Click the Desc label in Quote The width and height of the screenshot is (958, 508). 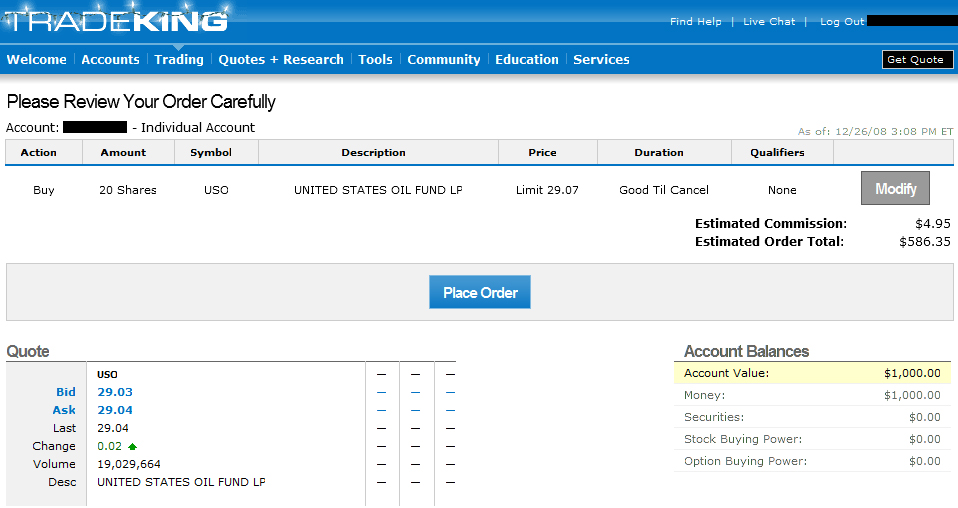point(62,482)
